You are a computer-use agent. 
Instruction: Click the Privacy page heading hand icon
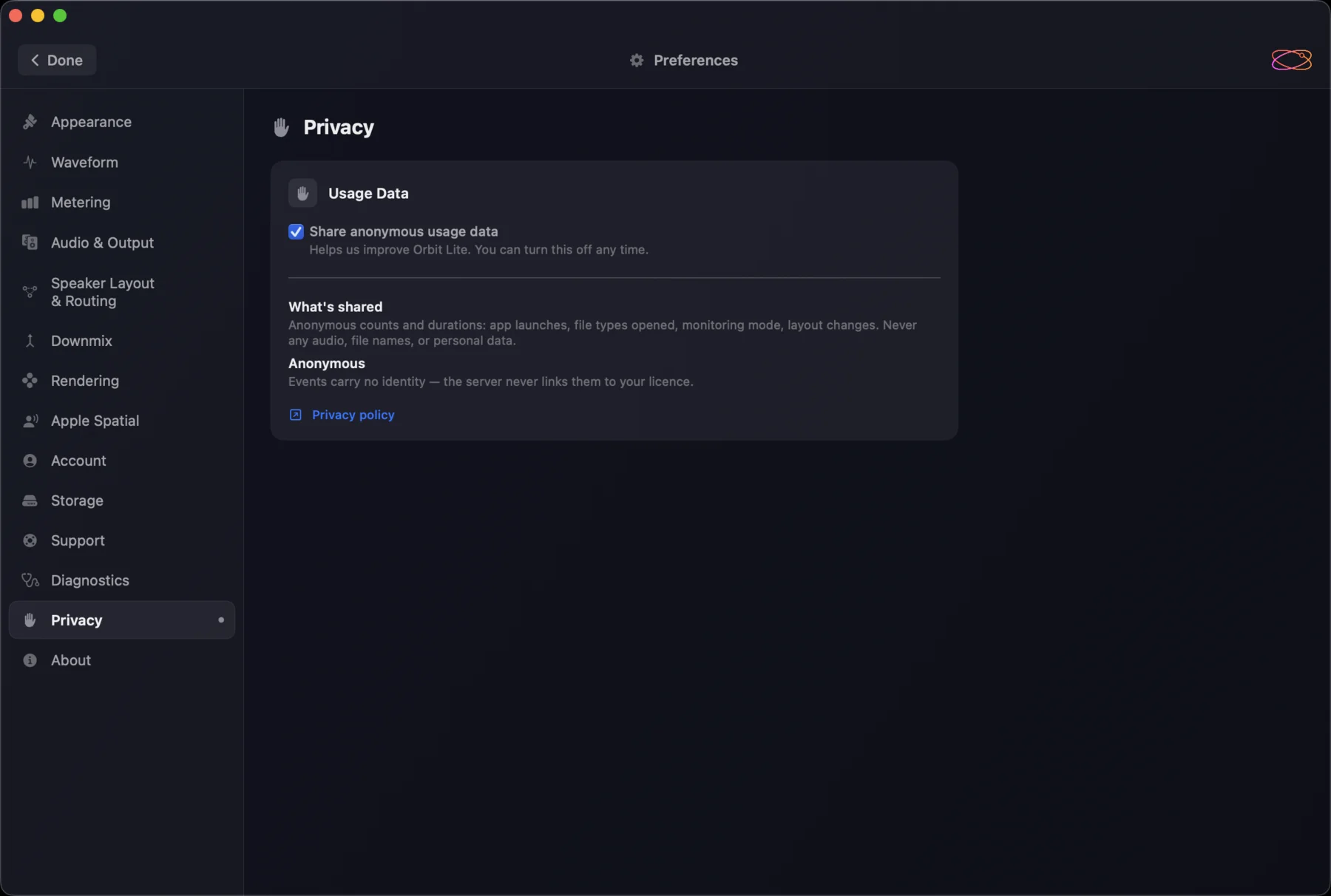point(281,127)
